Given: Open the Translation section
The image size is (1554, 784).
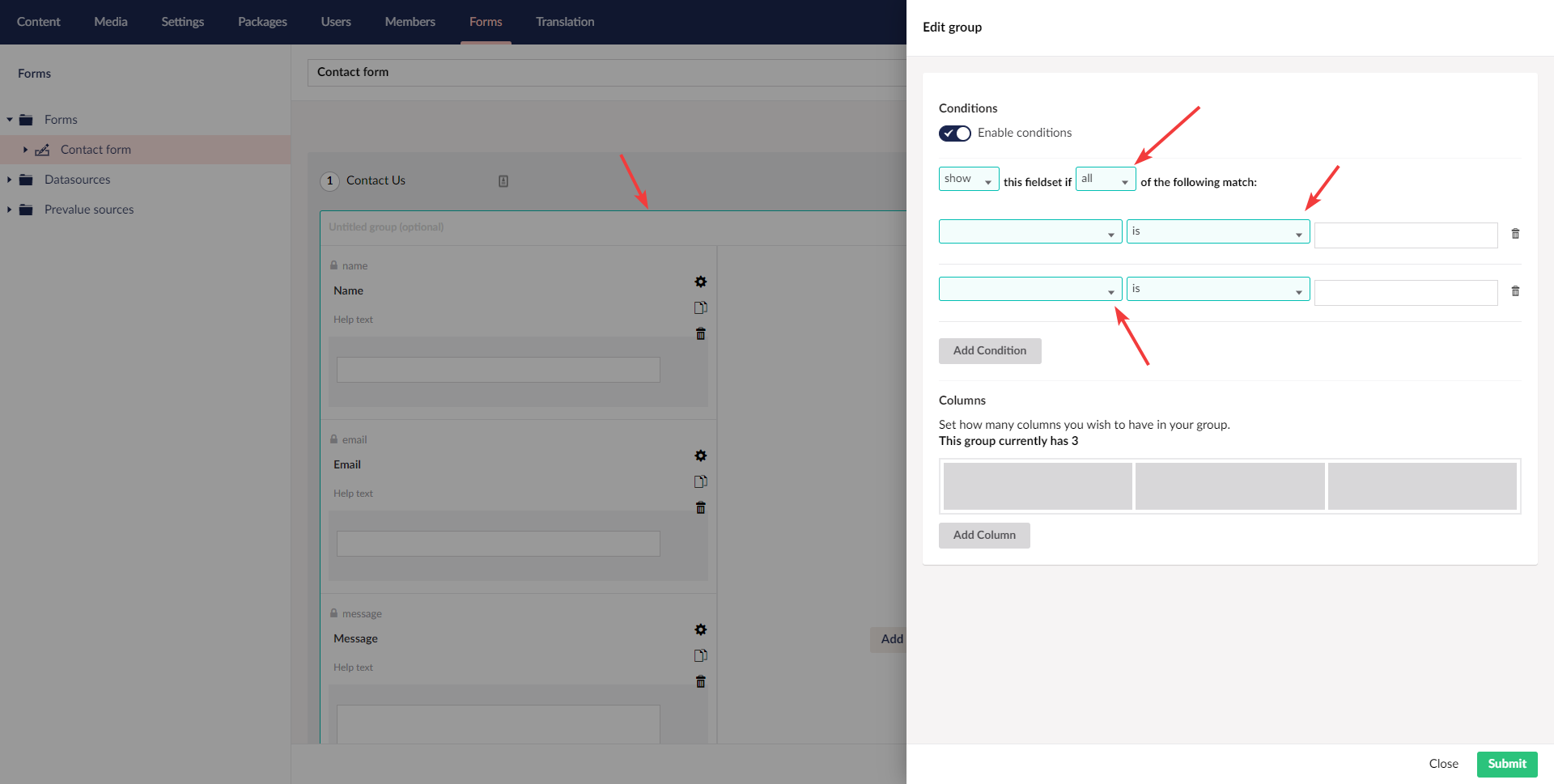Looking at the screenshot, I should tap(564, 22).
